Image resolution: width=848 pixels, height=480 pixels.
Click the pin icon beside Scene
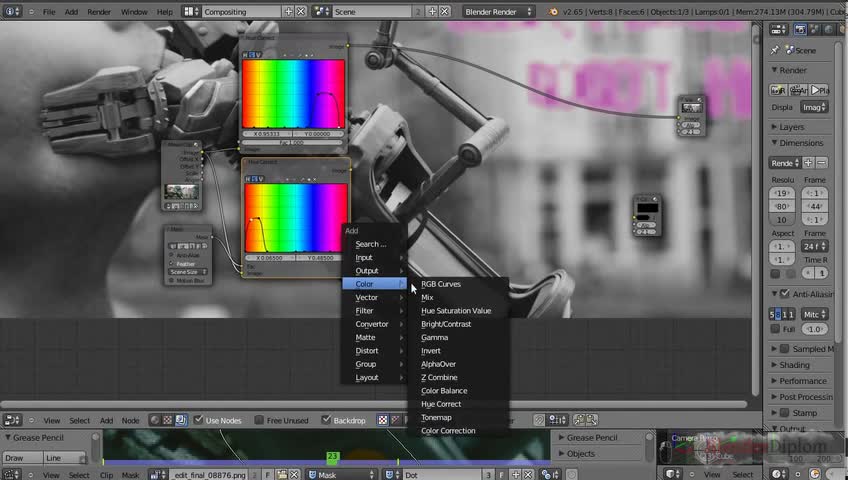pos(774,50)
